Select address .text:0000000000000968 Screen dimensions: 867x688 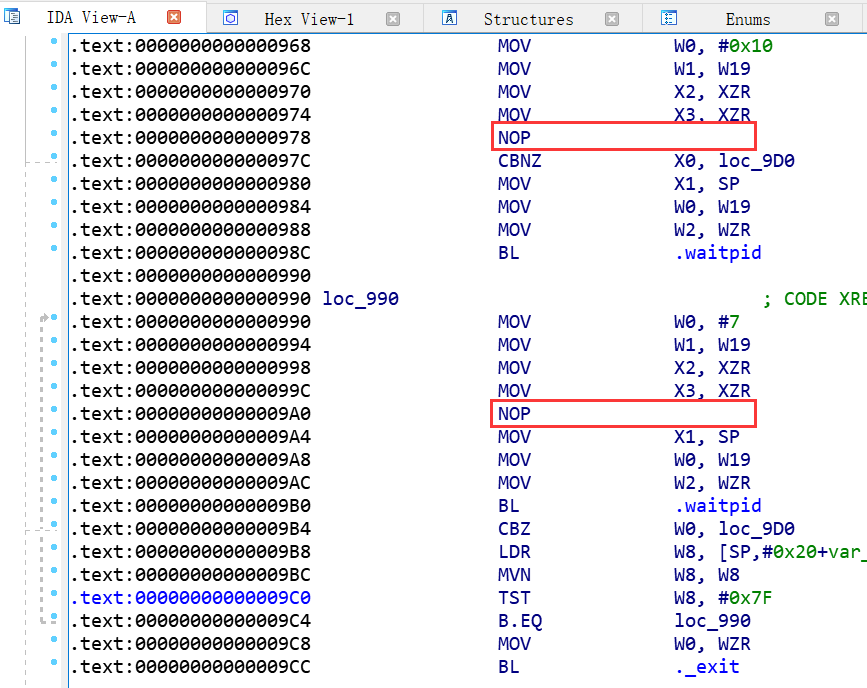[191, 45]
